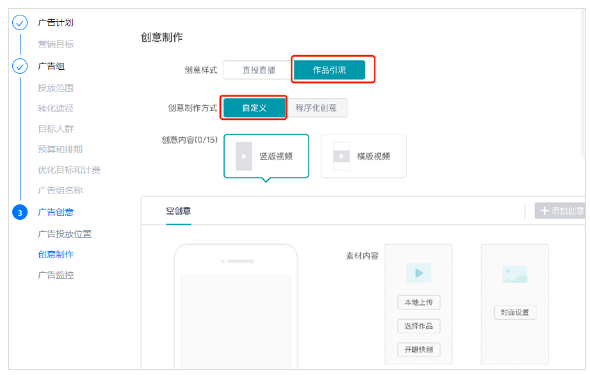Click the 创意制作方式 label
The image size is (590, 375).
tap(193, 108)
